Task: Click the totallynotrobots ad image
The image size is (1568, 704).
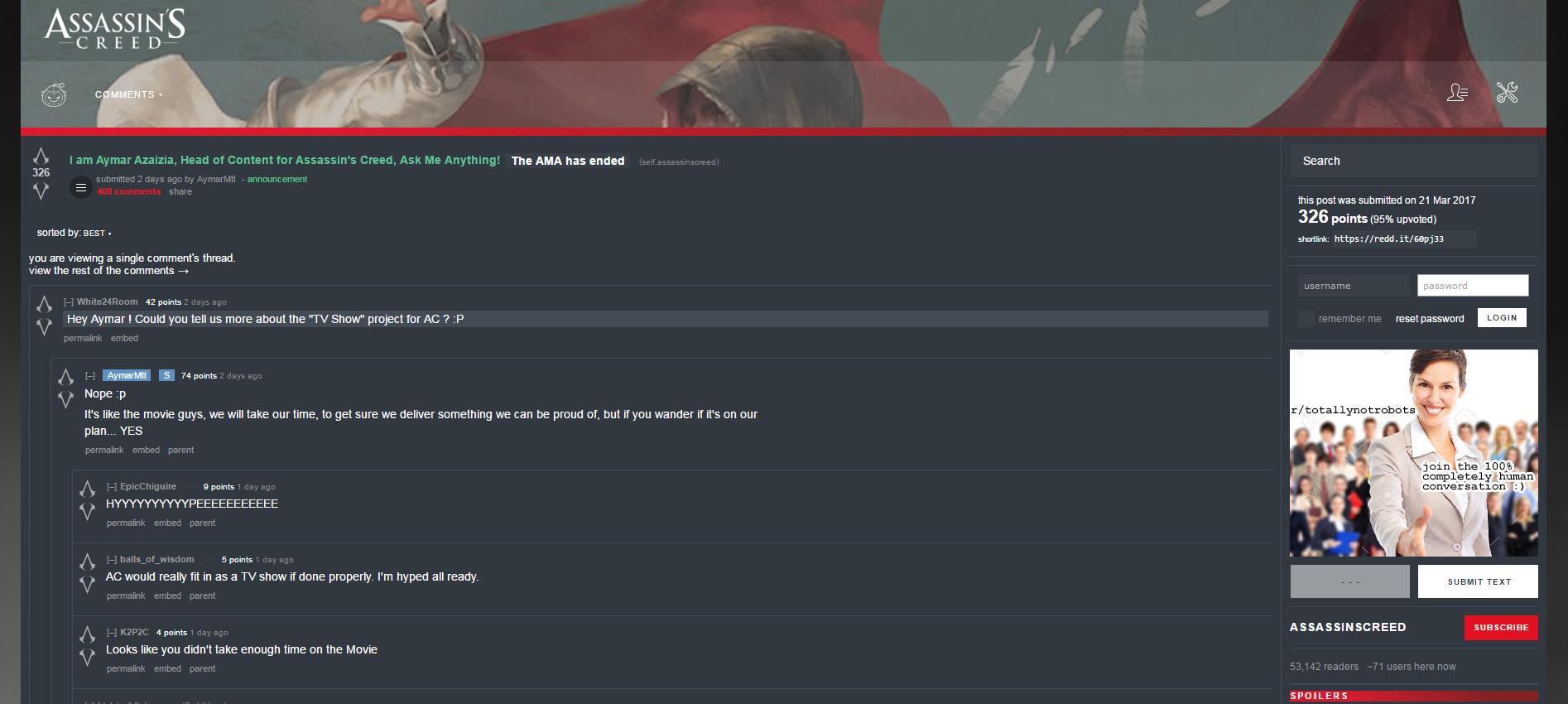Action: tap(1413, 452)
